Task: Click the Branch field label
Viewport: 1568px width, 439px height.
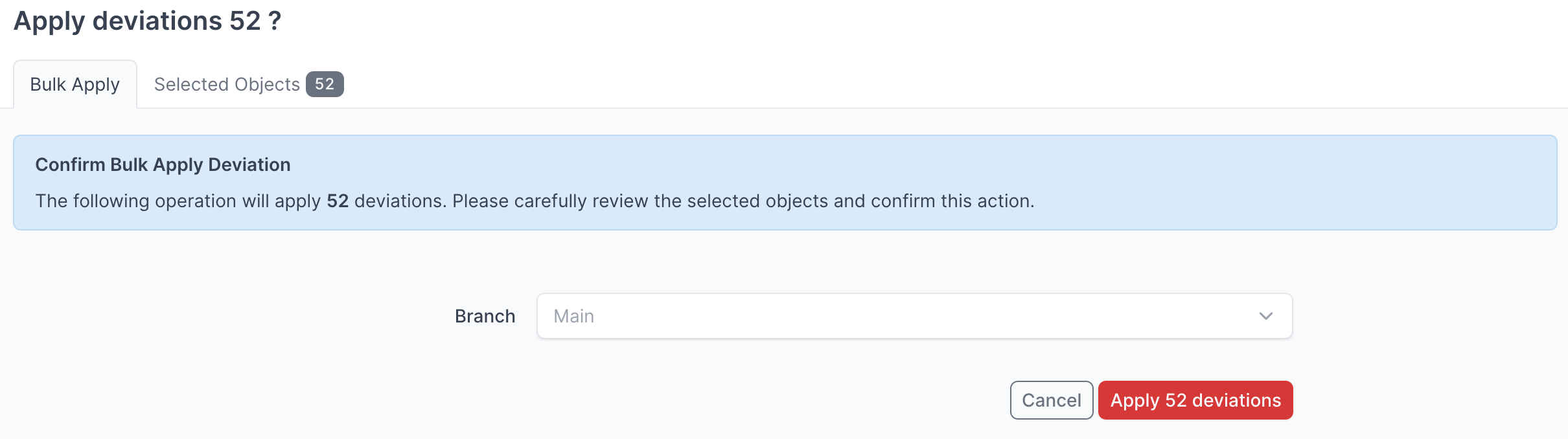Action: (x=485, y=316)
